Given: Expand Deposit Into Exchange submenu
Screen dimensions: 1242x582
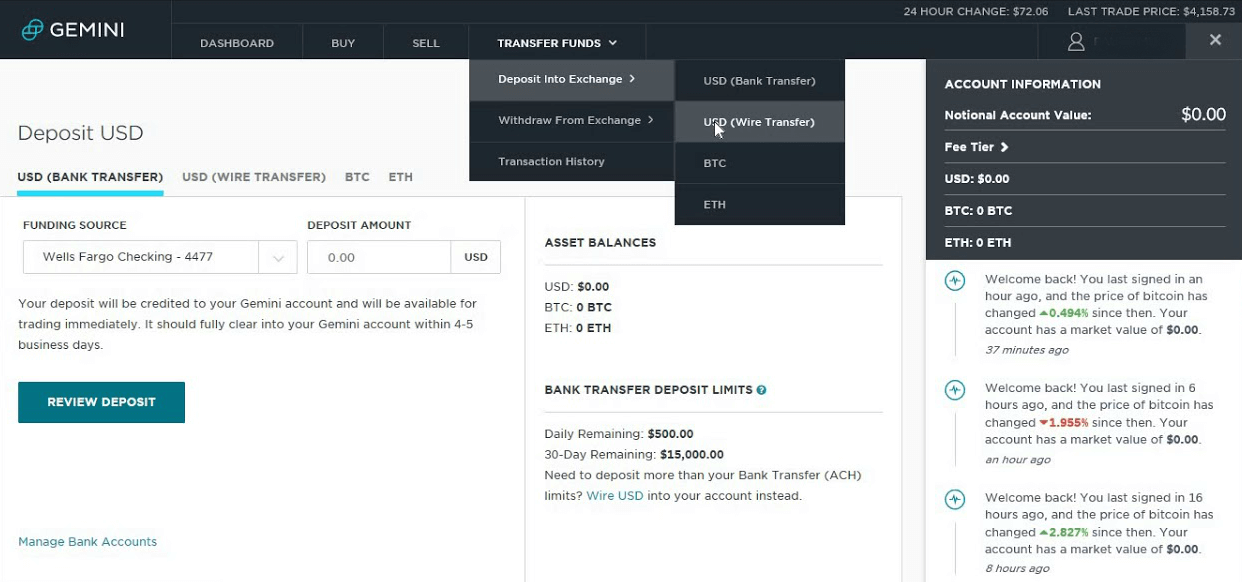Looking at the screenshot, I should pos(572,80).
